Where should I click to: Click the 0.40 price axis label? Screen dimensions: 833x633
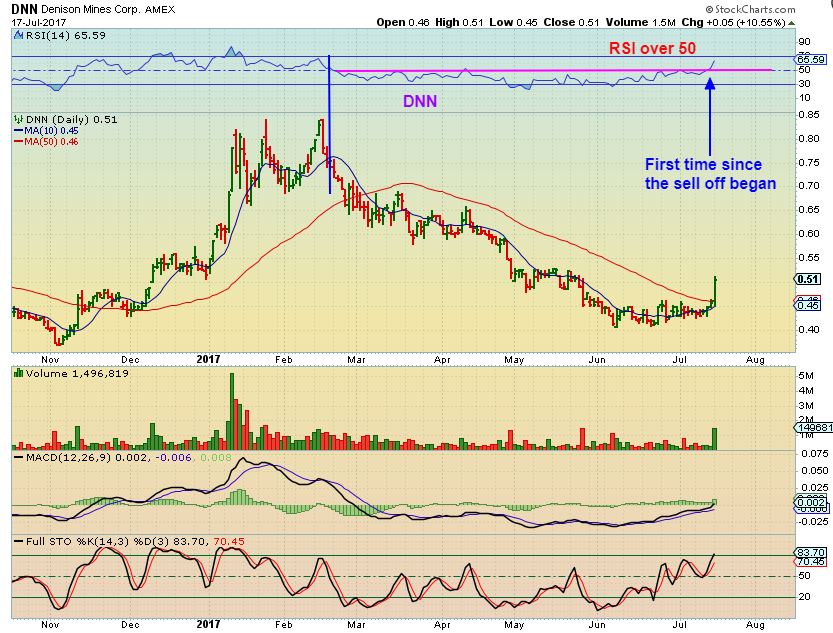pos(809,329)
